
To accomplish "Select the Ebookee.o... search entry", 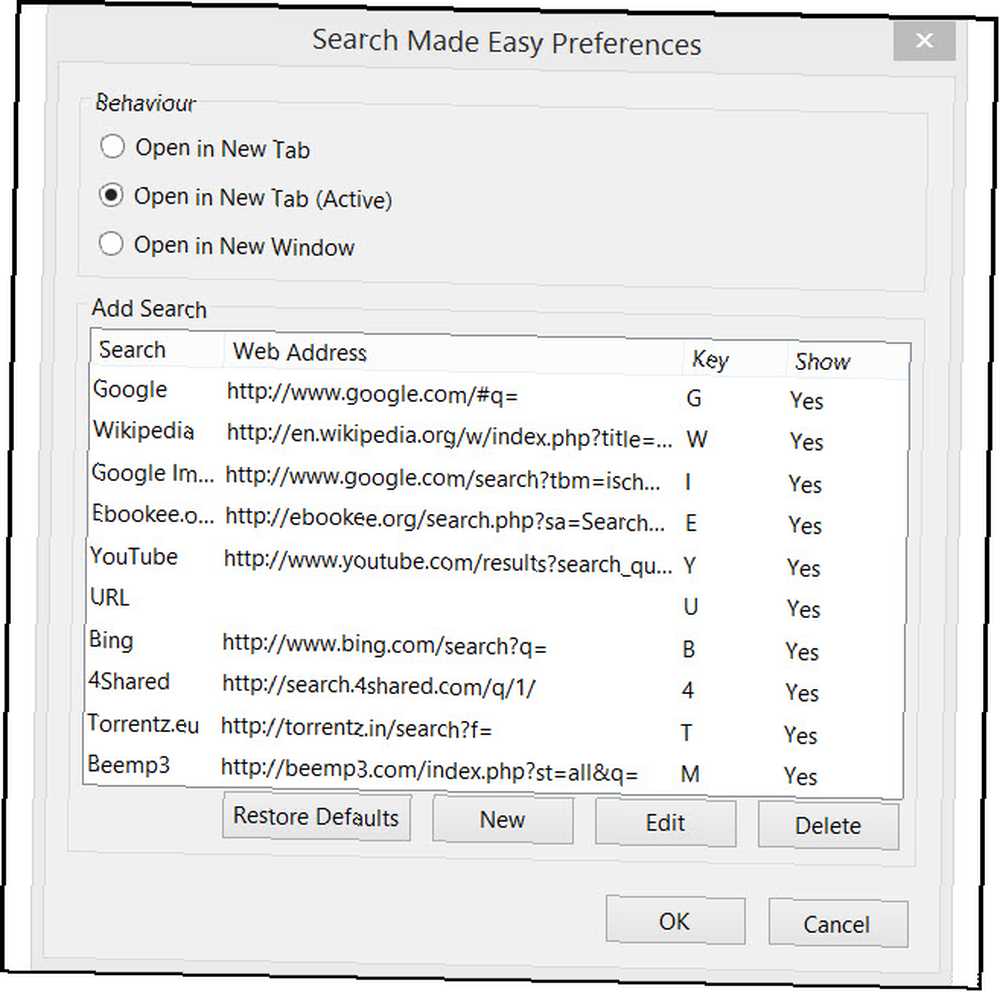I will tap(152, 514).
